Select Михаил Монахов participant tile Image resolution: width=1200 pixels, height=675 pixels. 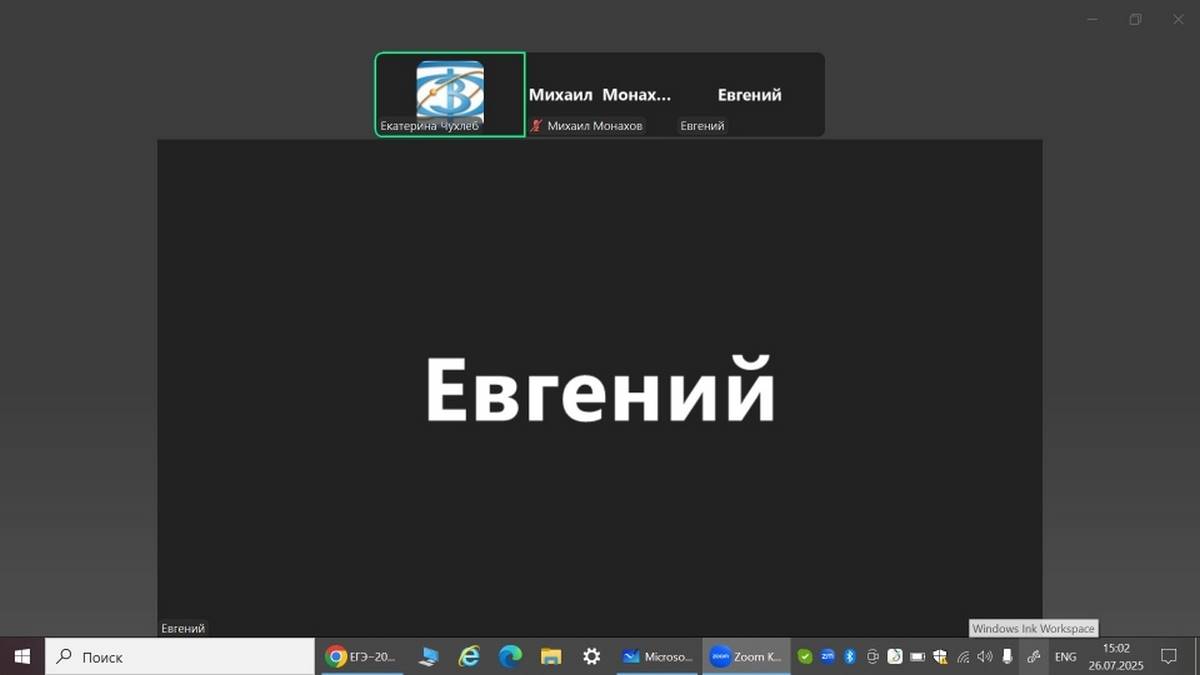(x=599, y=95)
